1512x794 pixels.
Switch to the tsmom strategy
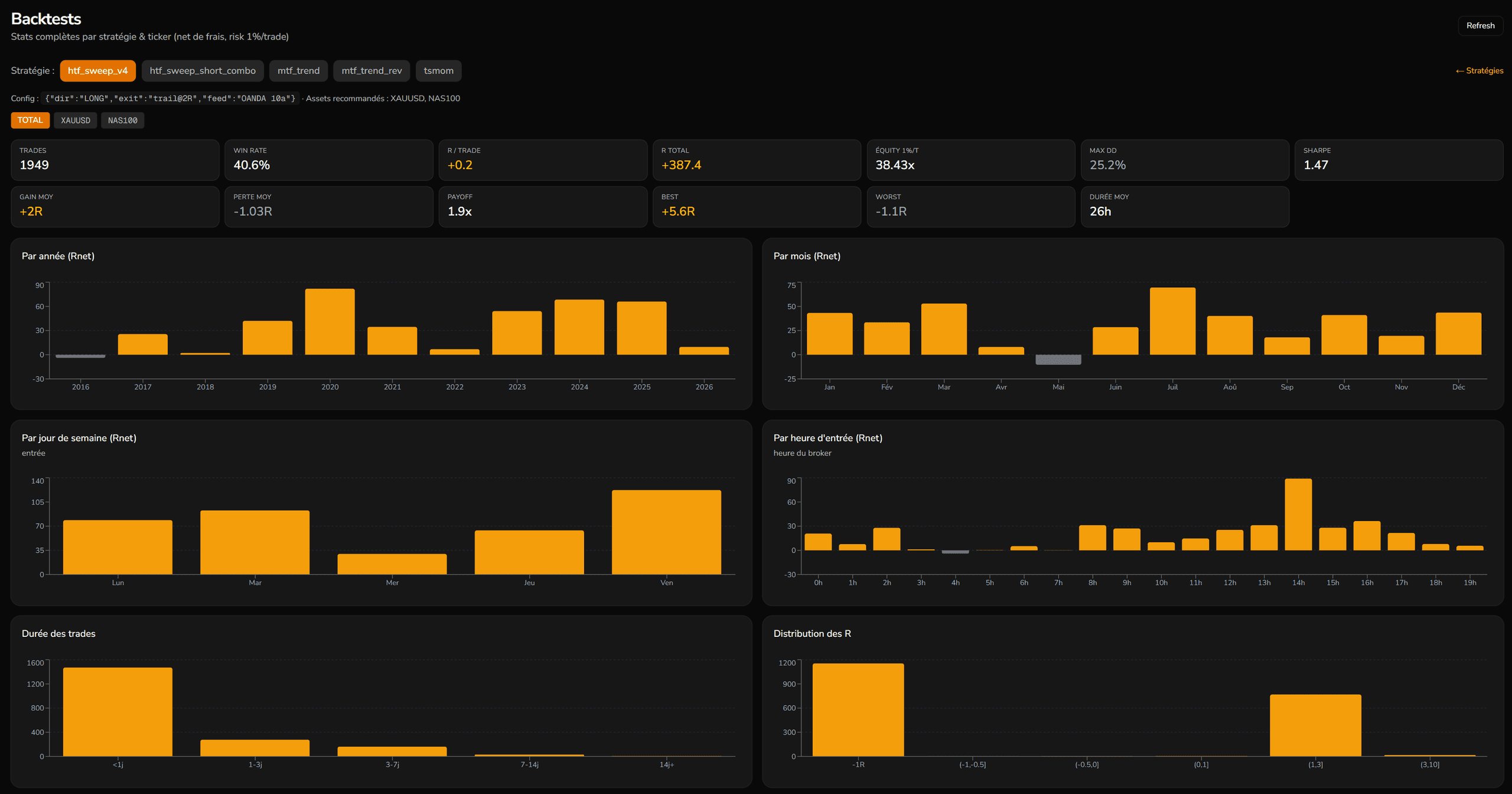point(438,71)
